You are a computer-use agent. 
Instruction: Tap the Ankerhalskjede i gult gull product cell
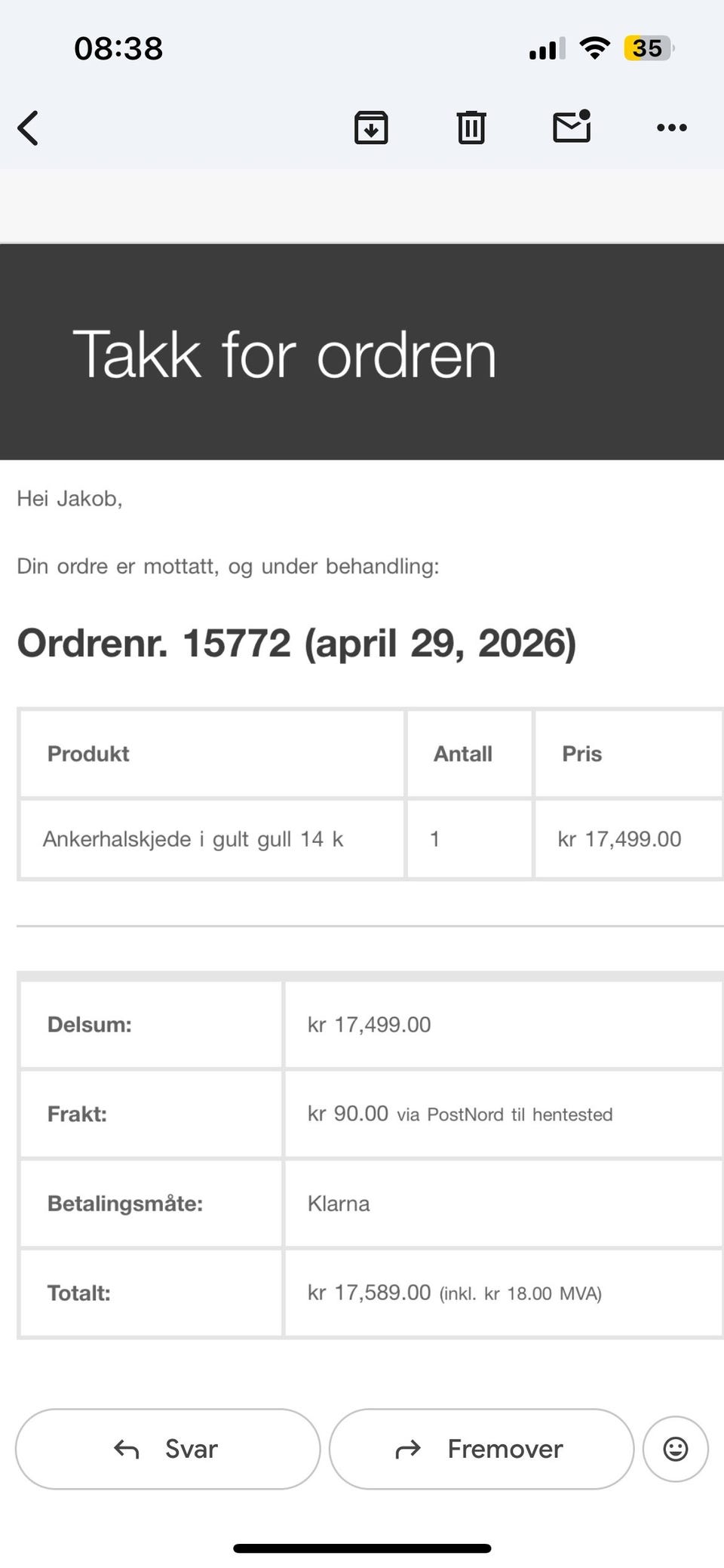(x=212, y=839)
